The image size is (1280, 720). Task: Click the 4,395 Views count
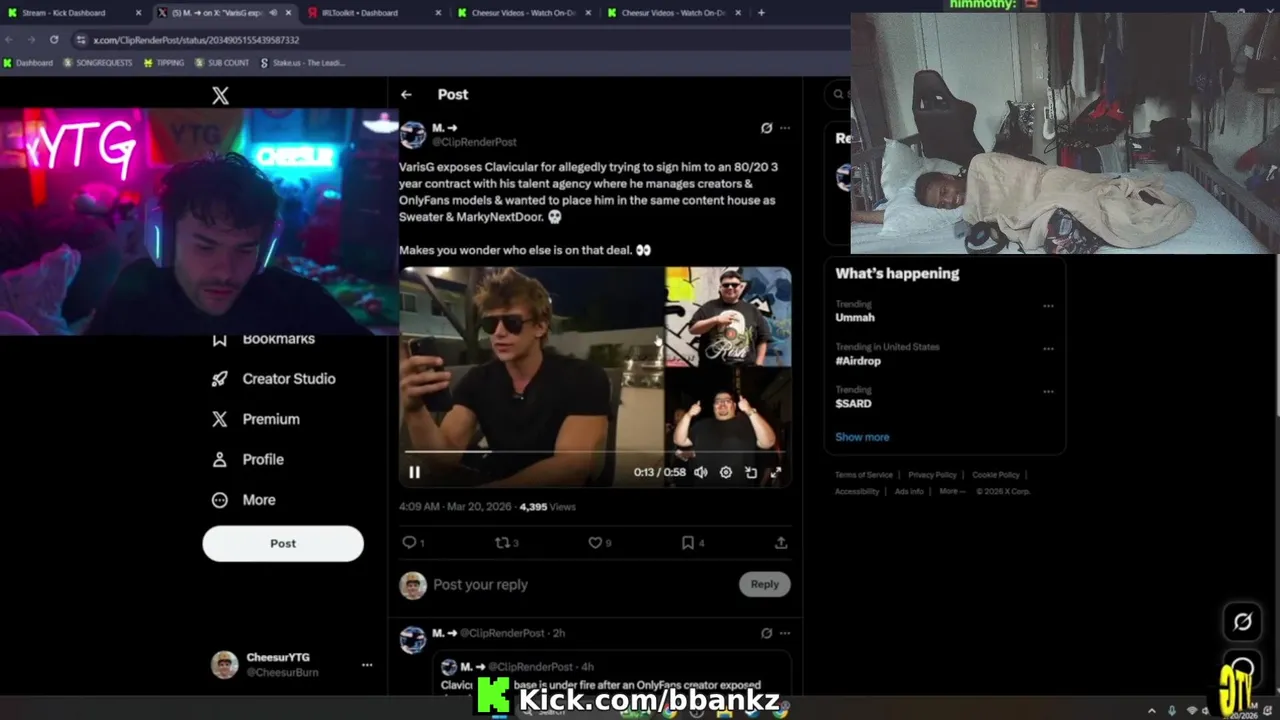pyautogui.click(x=548, y=507)
